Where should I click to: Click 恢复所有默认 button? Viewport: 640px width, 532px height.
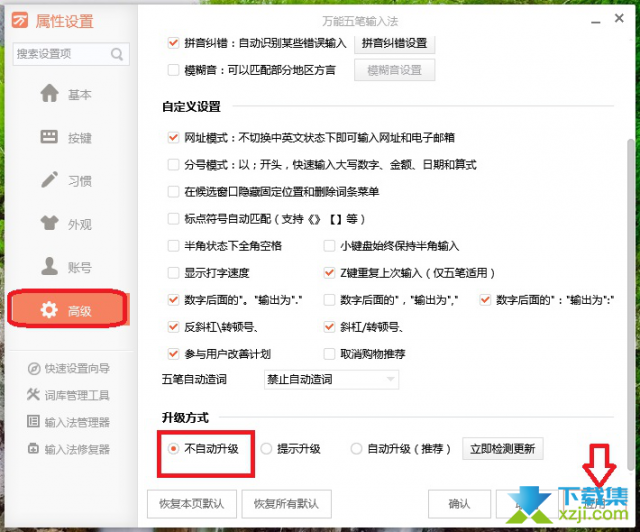(x=286, y=504)
